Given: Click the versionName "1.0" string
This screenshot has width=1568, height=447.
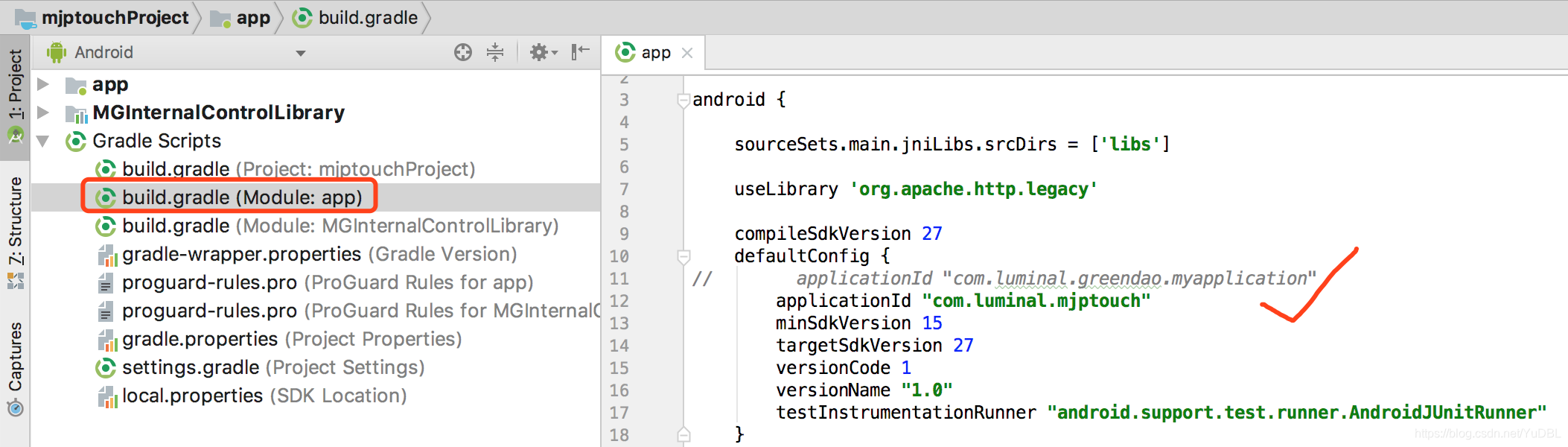Looking at the screenshot, I should 926,390.
